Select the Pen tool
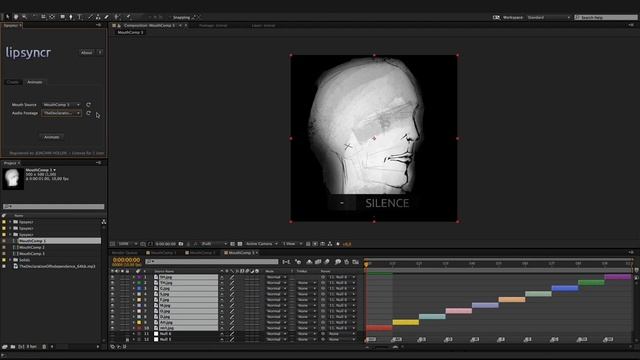 click(x=71, y=17)
